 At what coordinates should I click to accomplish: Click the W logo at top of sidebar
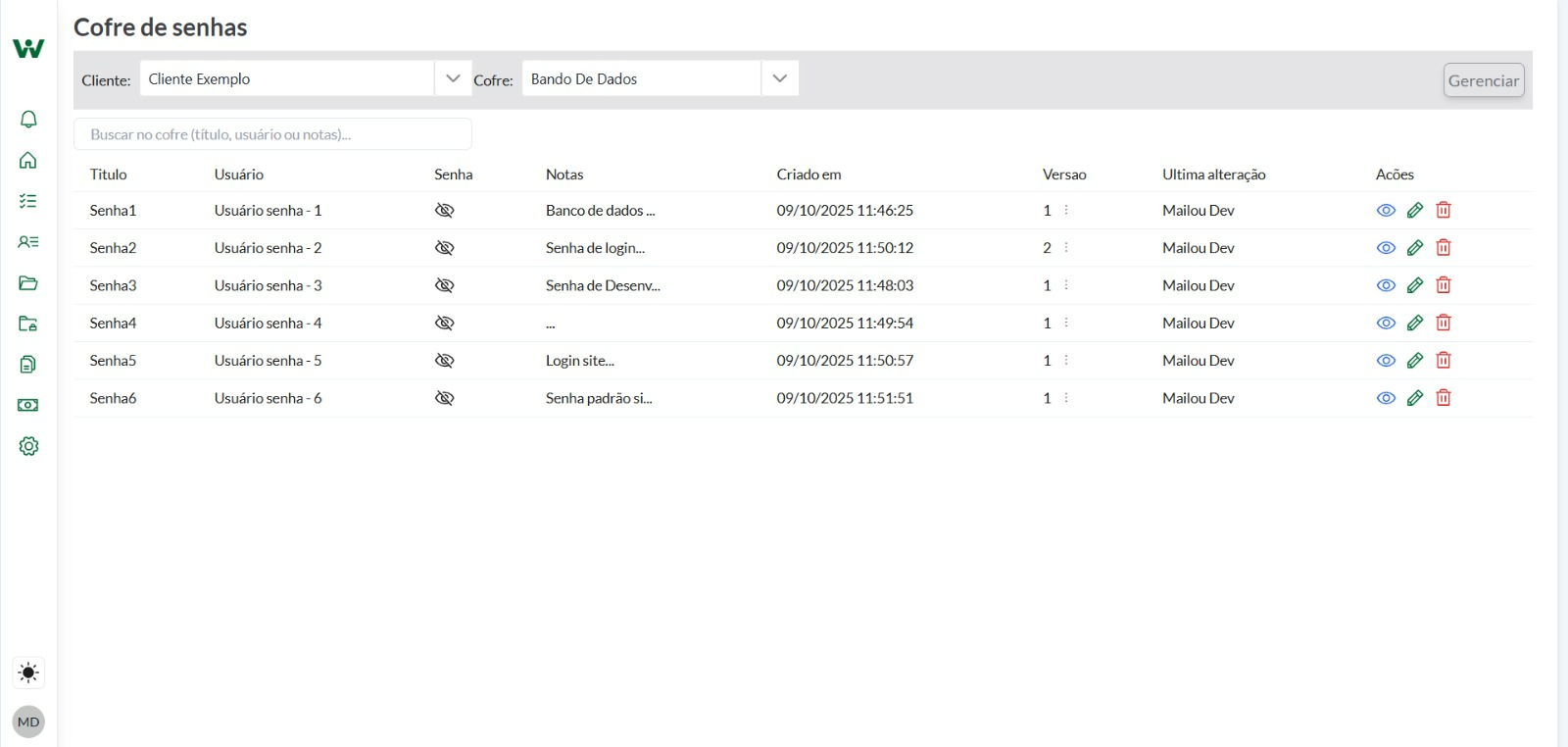tap(28, 48)
